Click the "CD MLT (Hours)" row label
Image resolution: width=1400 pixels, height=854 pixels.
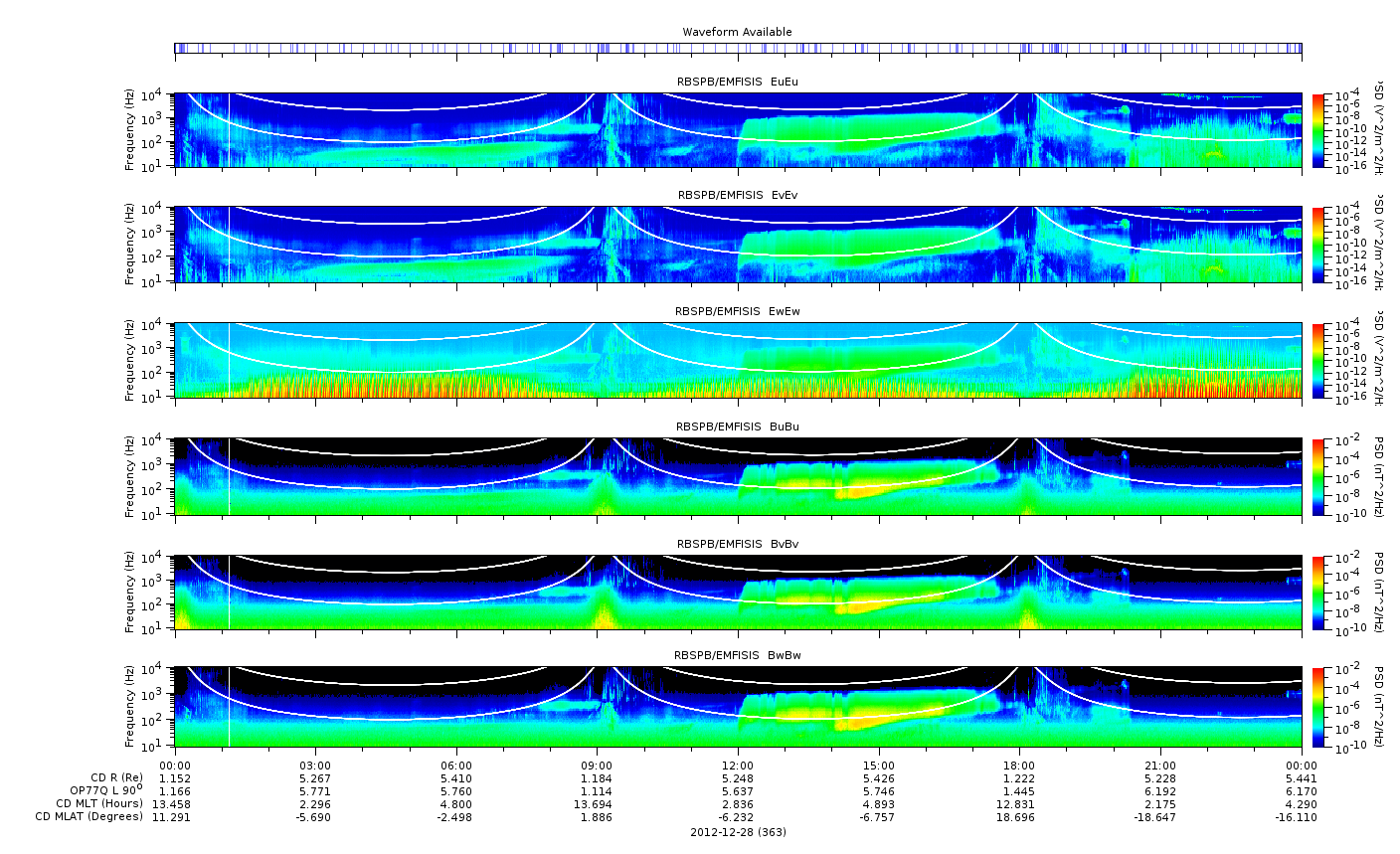click(99, 803)
